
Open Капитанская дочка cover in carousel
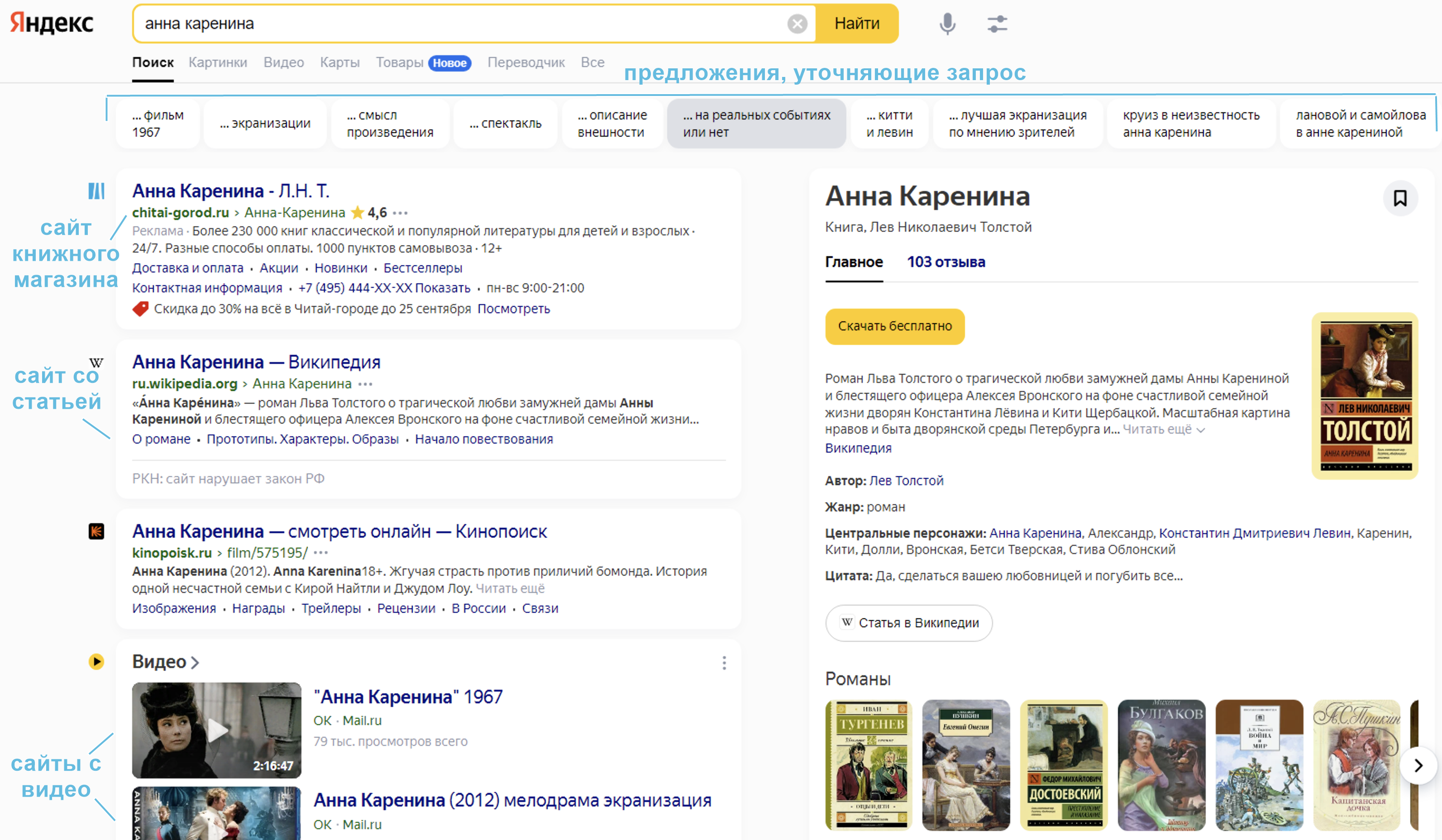(1357, 765)
